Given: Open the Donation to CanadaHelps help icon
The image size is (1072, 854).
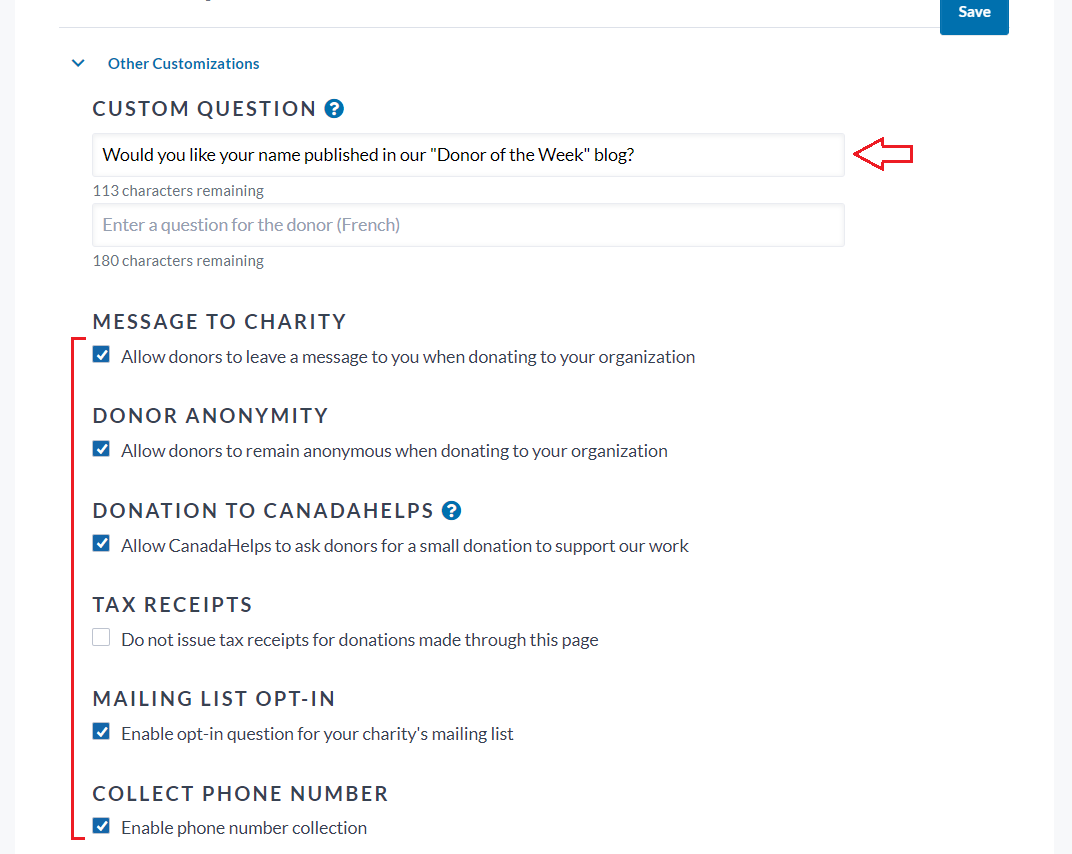Looking at the screenshot, I should point(451,511).
